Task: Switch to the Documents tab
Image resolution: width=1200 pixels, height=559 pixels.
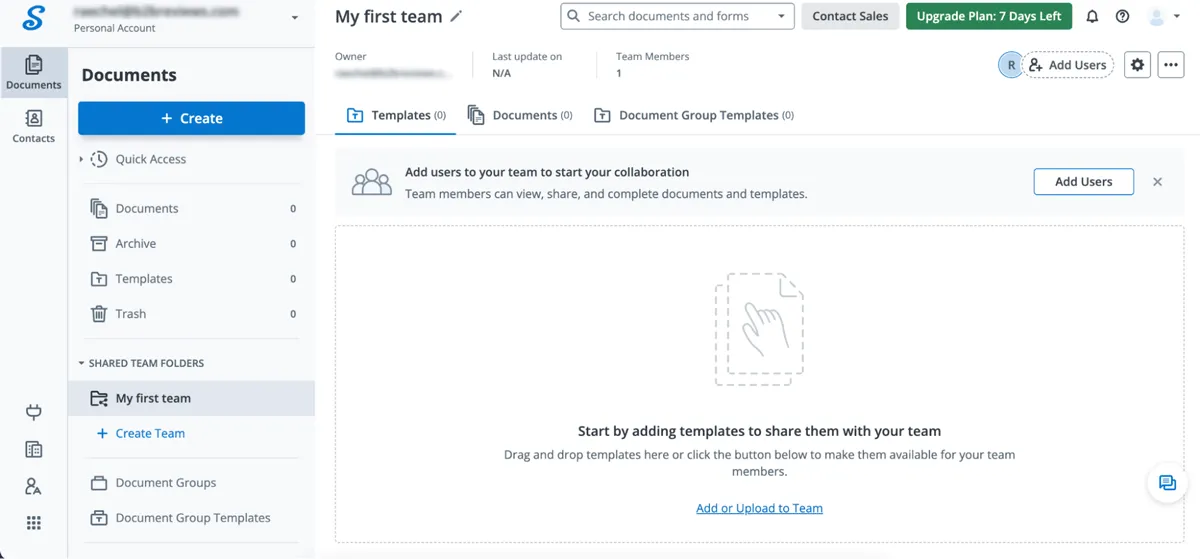Action: pos(520,115)
